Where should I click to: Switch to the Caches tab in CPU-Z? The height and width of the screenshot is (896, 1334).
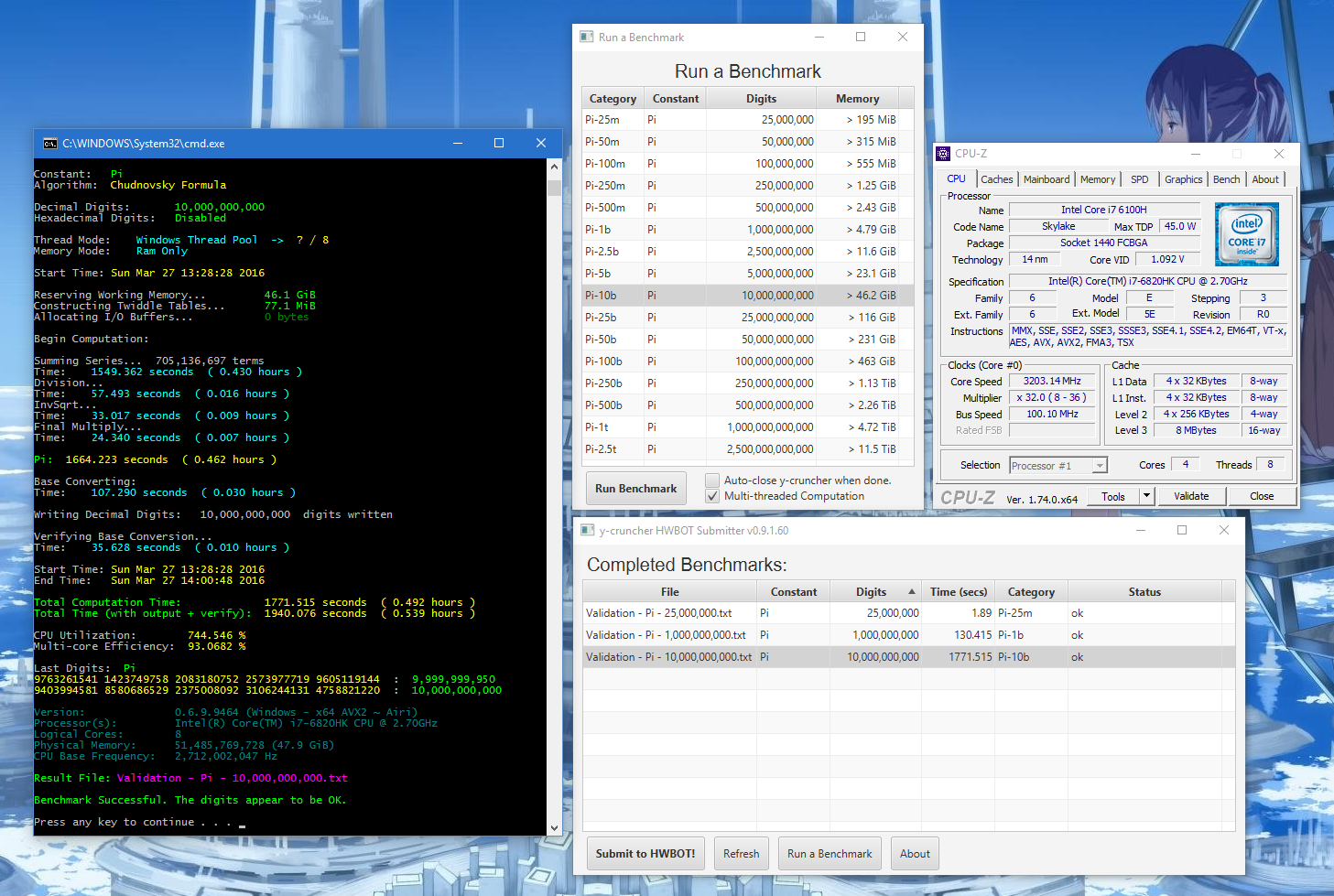coord(997,179)
